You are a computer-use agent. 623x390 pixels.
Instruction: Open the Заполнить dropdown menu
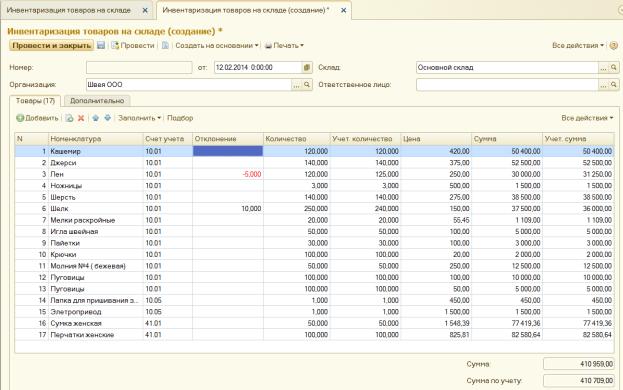point(139,118)
